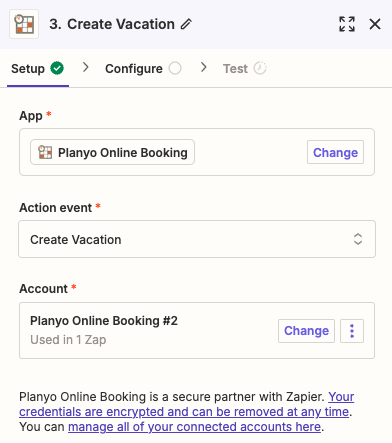The width and height of the screenshot is (392, 443).
Task: Open the credentials are encrypted link
Action: point(186,404)
